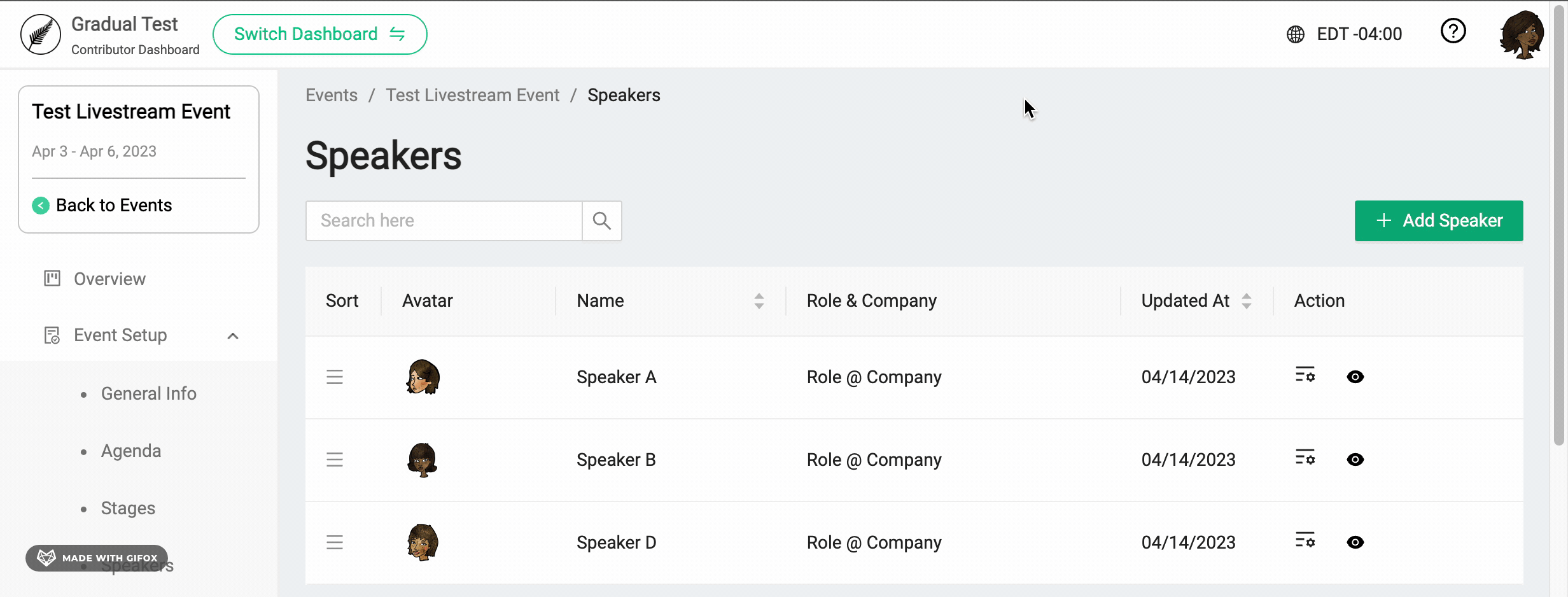Click the Add Speaker button
Image resolution: width=1568 pixels, height=597 pixels.
1438,221
